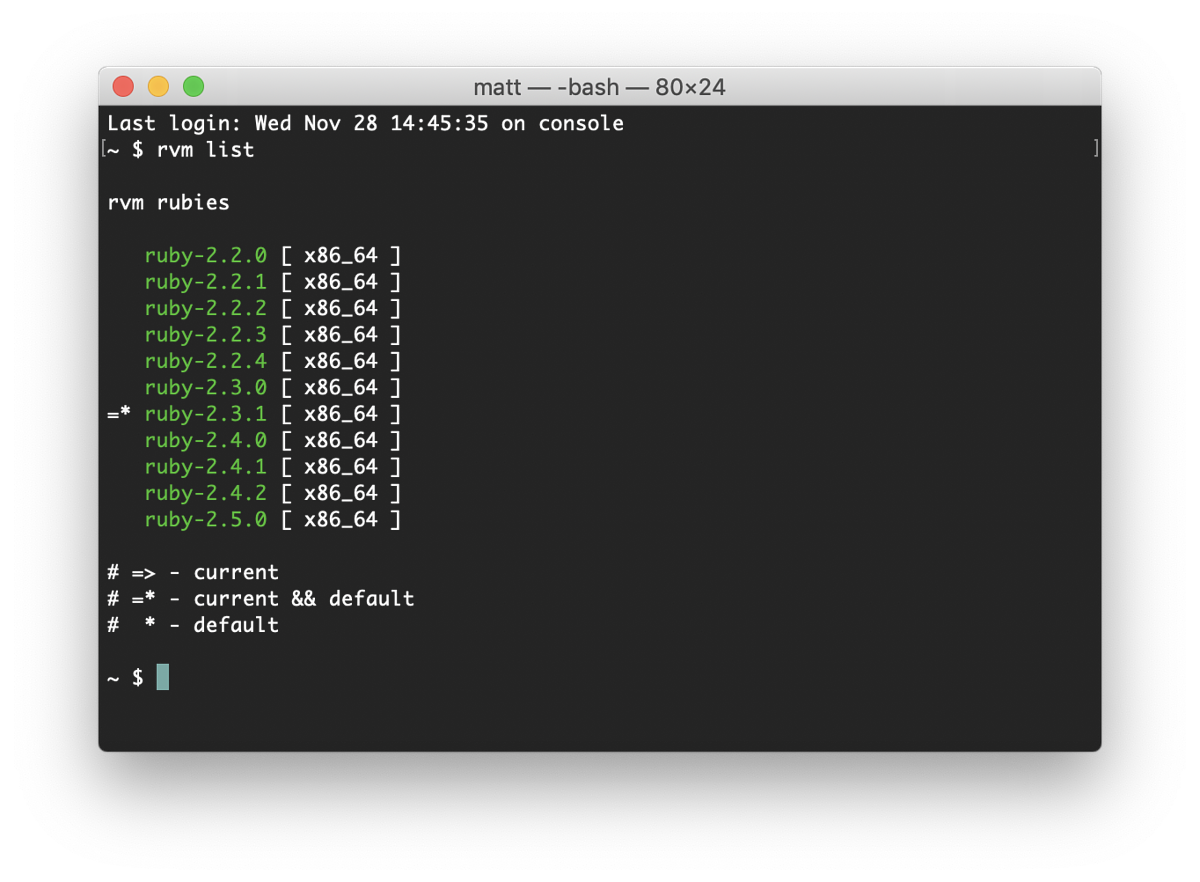Select the ruby-2.2.0 entry
This screenshot has width=1200, height=882.
click(x=207, y=255)
